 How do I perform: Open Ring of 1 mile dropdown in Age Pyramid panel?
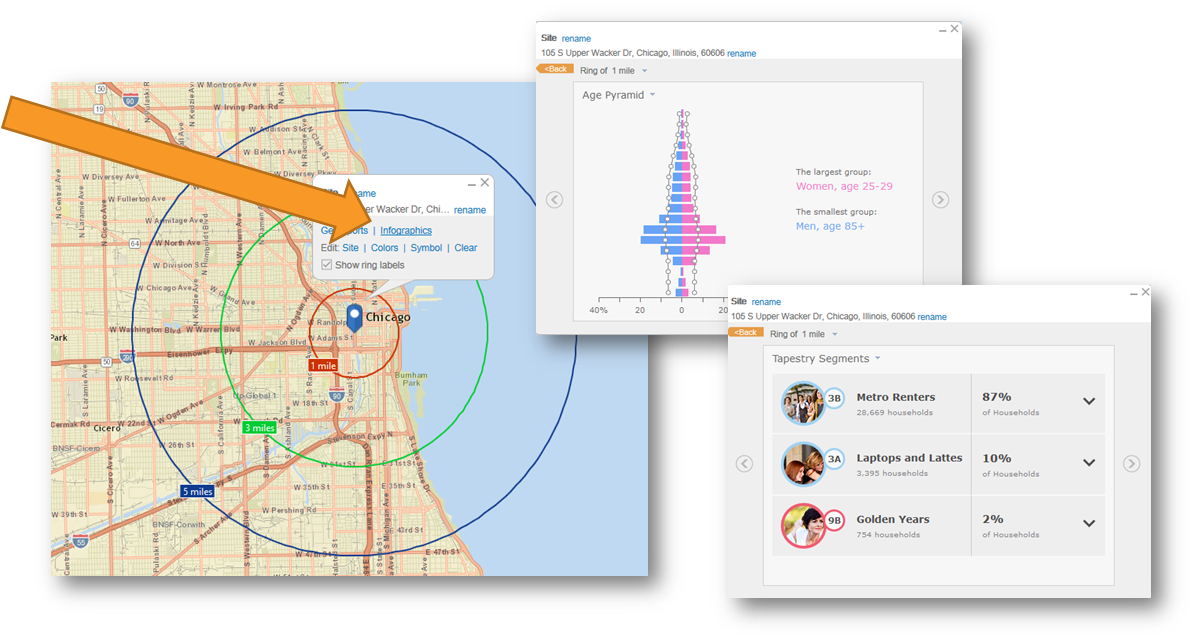(x=644, y=71)
